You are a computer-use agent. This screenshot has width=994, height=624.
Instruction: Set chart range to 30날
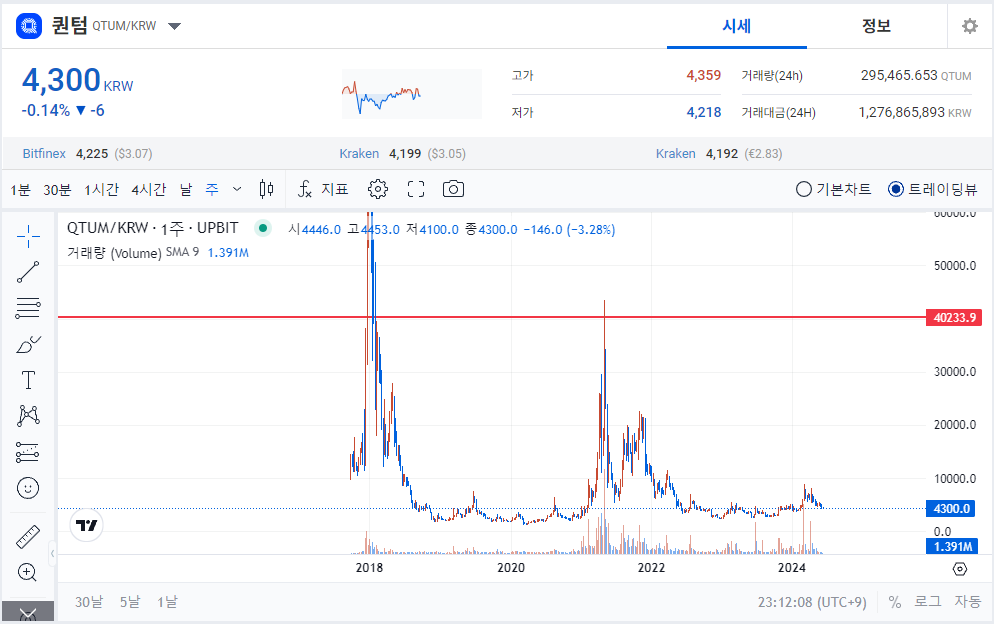[89, 602]
